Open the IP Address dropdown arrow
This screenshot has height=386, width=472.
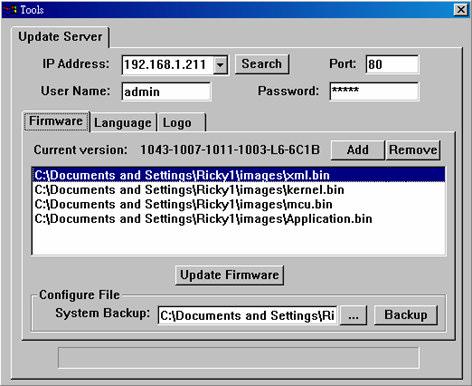tap(220, 65)
